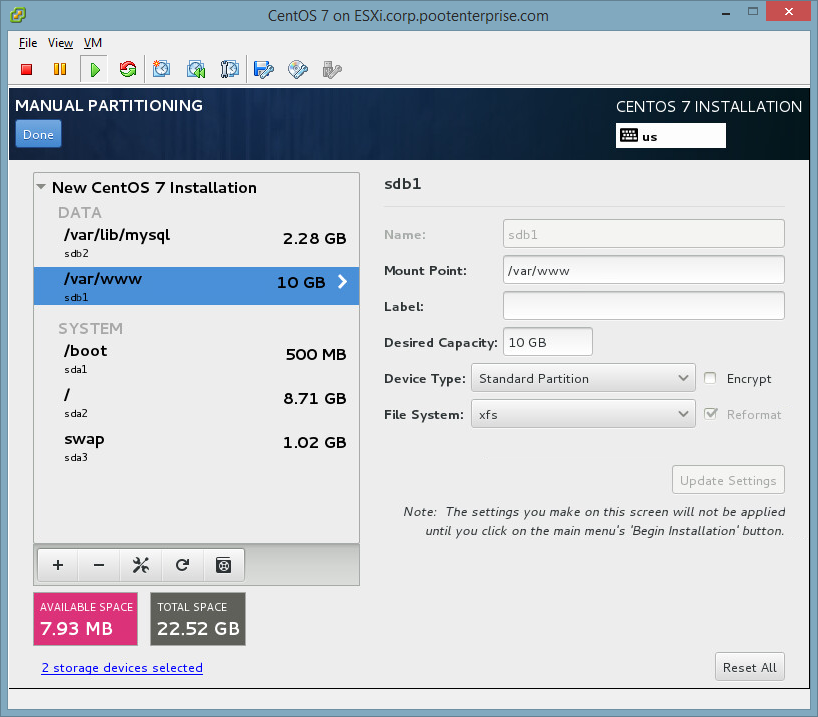Click the Revert to Snapshot toolbar icon
Viewport: 818px width, 717px height.
coord(196,69)
